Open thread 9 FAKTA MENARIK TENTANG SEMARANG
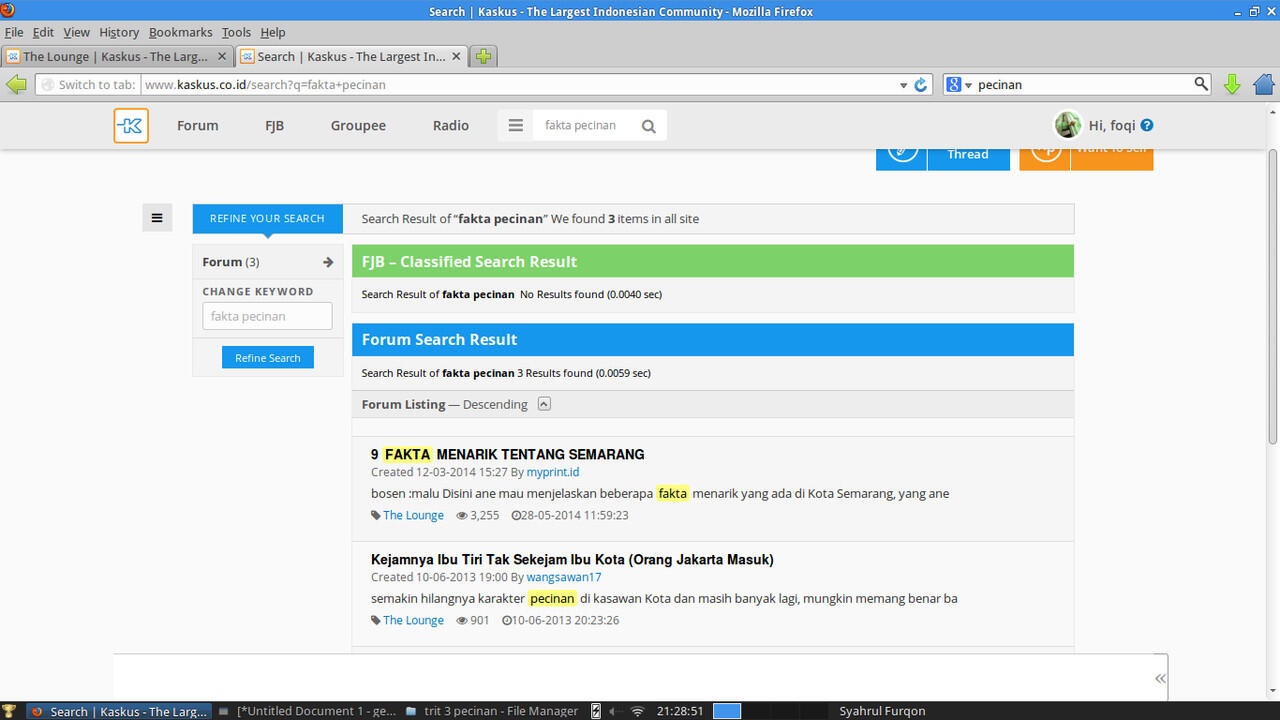Image resolution: width=1280 pixels, height=720 pixels. coord(508,454)
